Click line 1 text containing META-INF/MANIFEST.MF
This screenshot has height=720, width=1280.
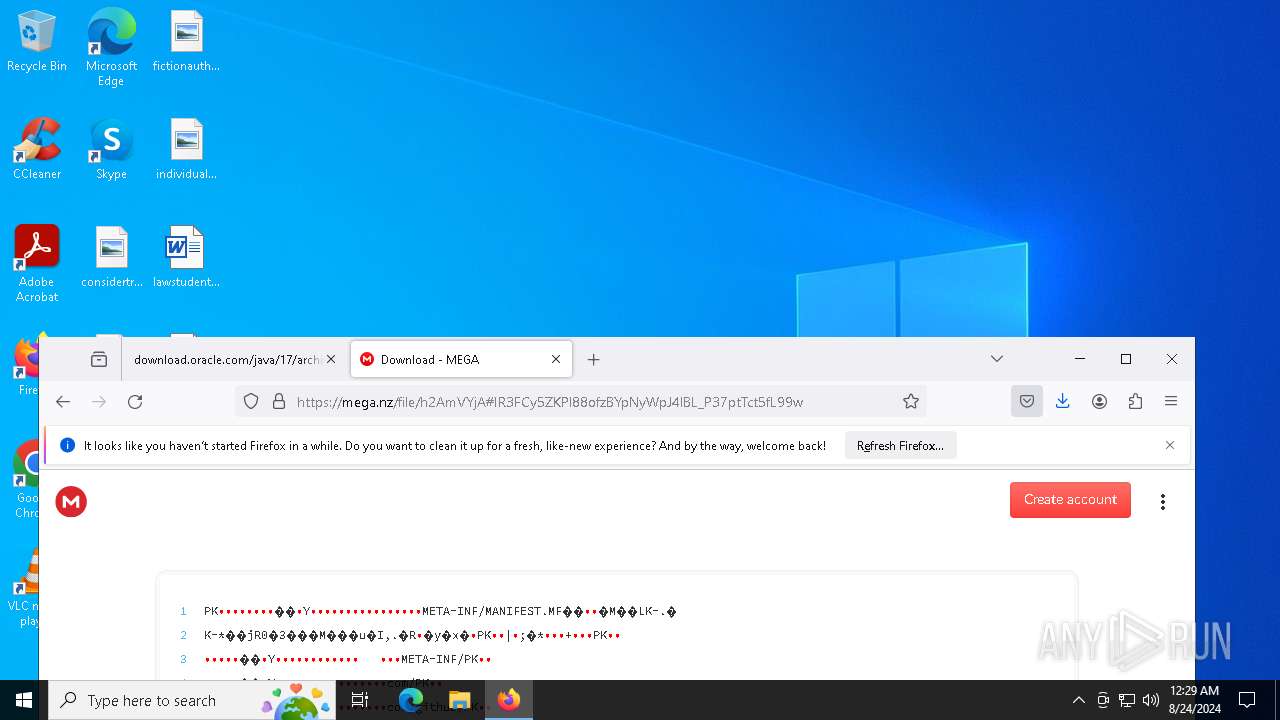click(440, 611)
